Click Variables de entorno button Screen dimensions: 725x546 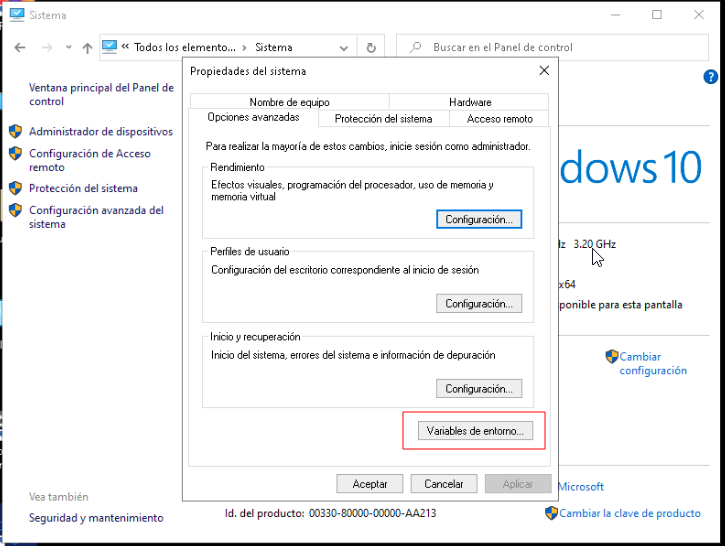[x=475, y=430]
